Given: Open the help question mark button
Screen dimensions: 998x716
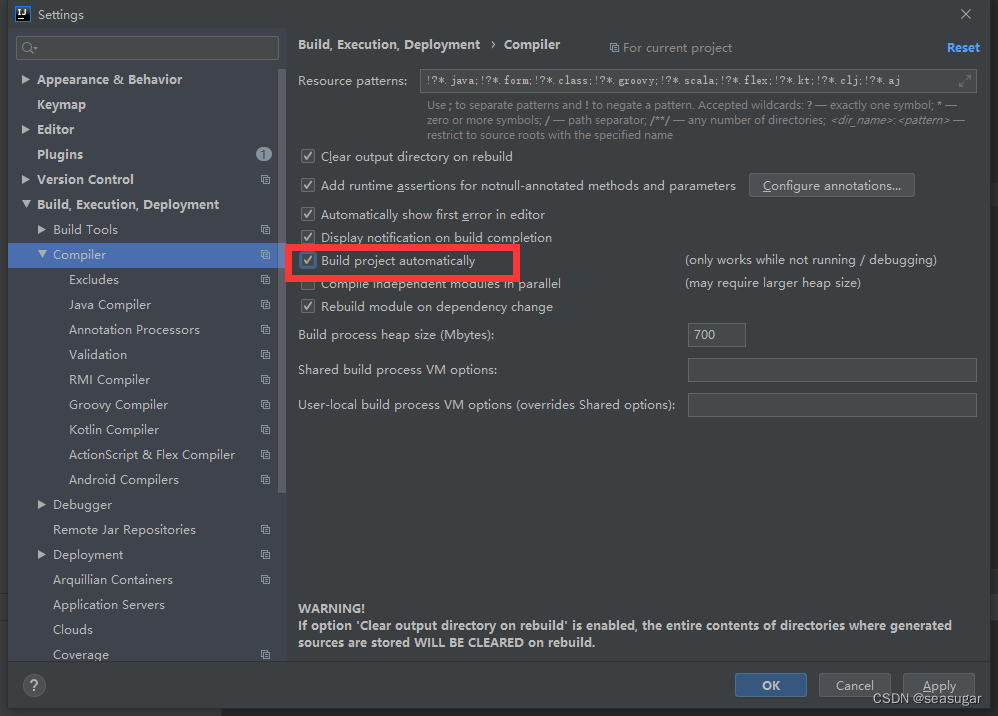Looking at the screenshot, I should click(34, 685).
